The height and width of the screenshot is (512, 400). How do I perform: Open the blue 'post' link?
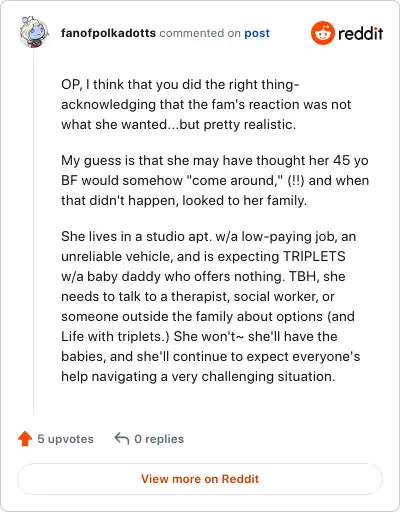coord(257,33)
